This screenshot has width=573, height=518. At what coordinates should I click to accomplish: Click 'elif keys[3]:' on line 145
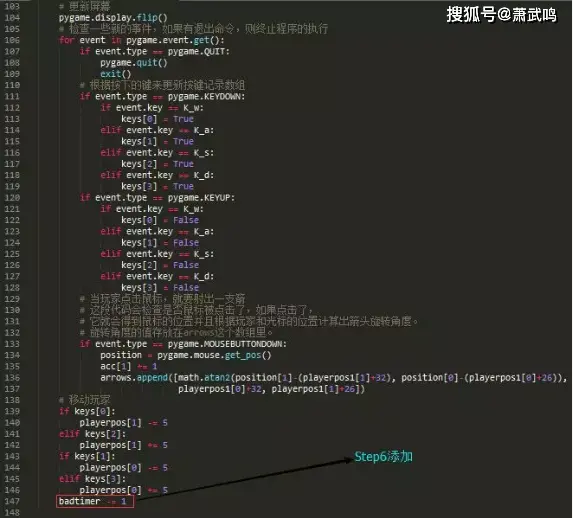coord(92,479)
